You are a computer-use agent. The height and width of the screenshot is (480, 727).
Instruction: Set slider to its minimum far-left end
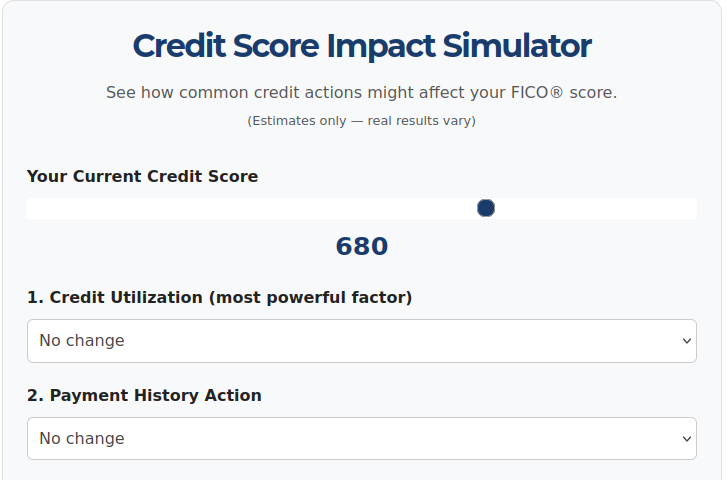tap(29, 208)
